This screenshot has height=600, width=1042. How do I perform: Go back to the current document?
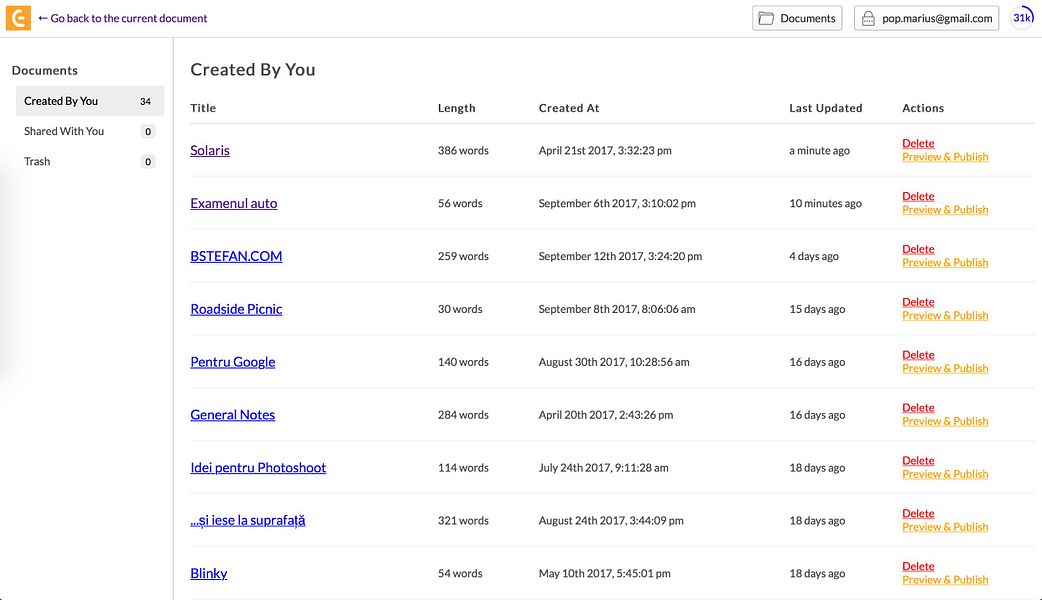tap(123, 18)
